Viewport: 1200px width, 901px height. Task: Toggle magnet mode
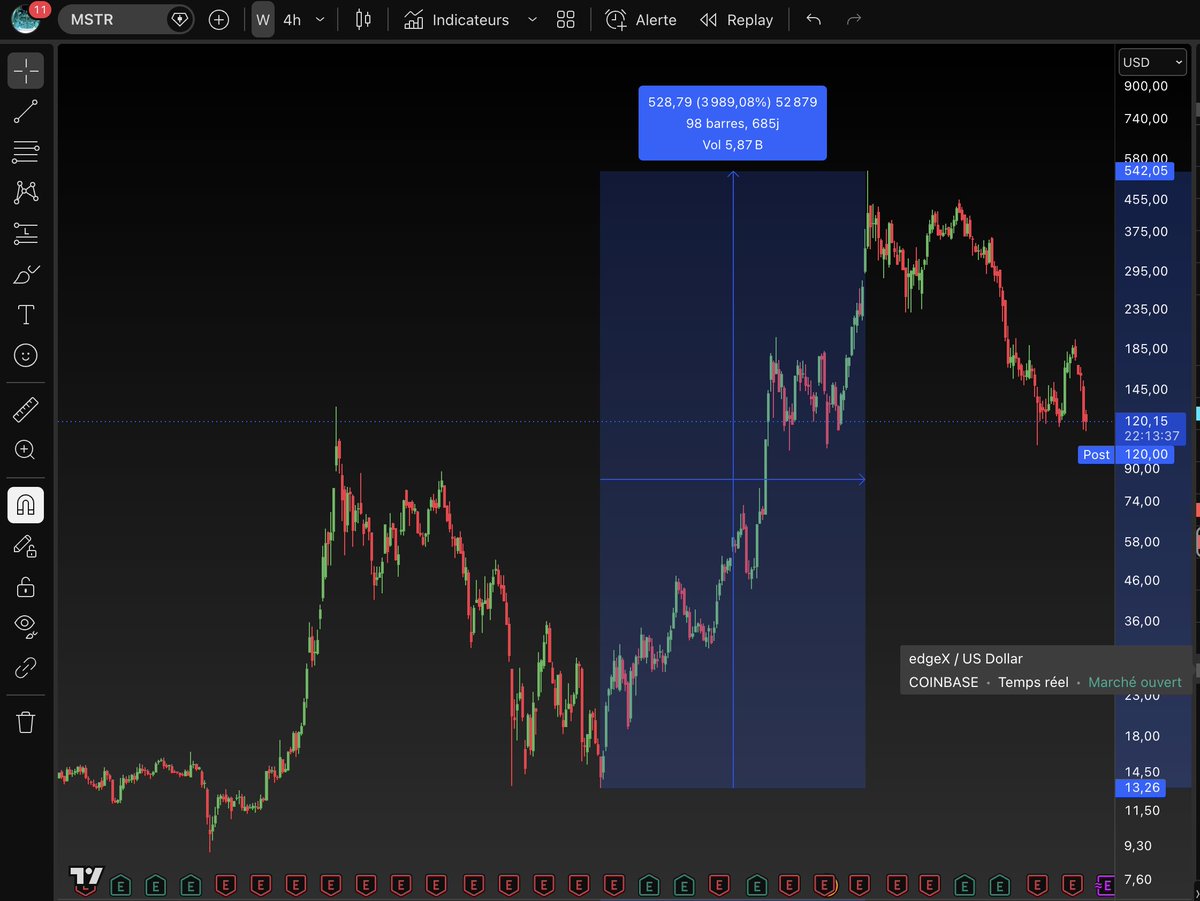26,505
